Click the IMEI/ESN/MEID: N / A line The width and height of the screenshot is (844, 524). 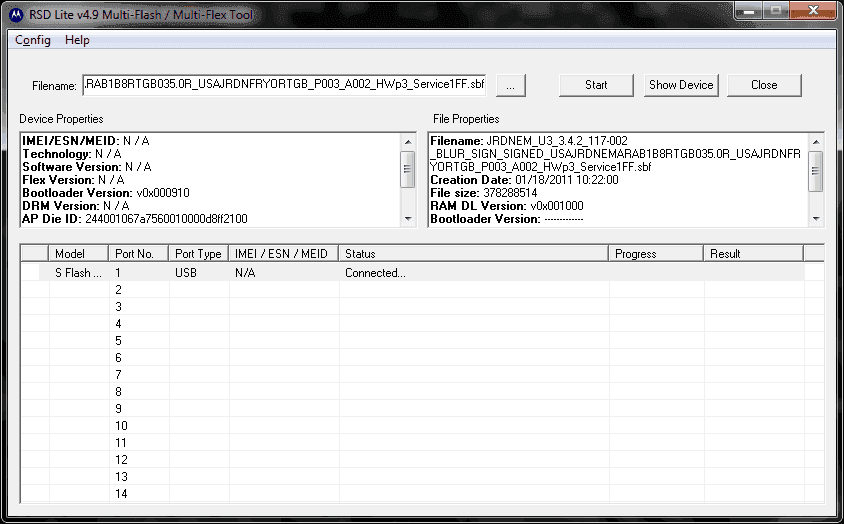86,141
